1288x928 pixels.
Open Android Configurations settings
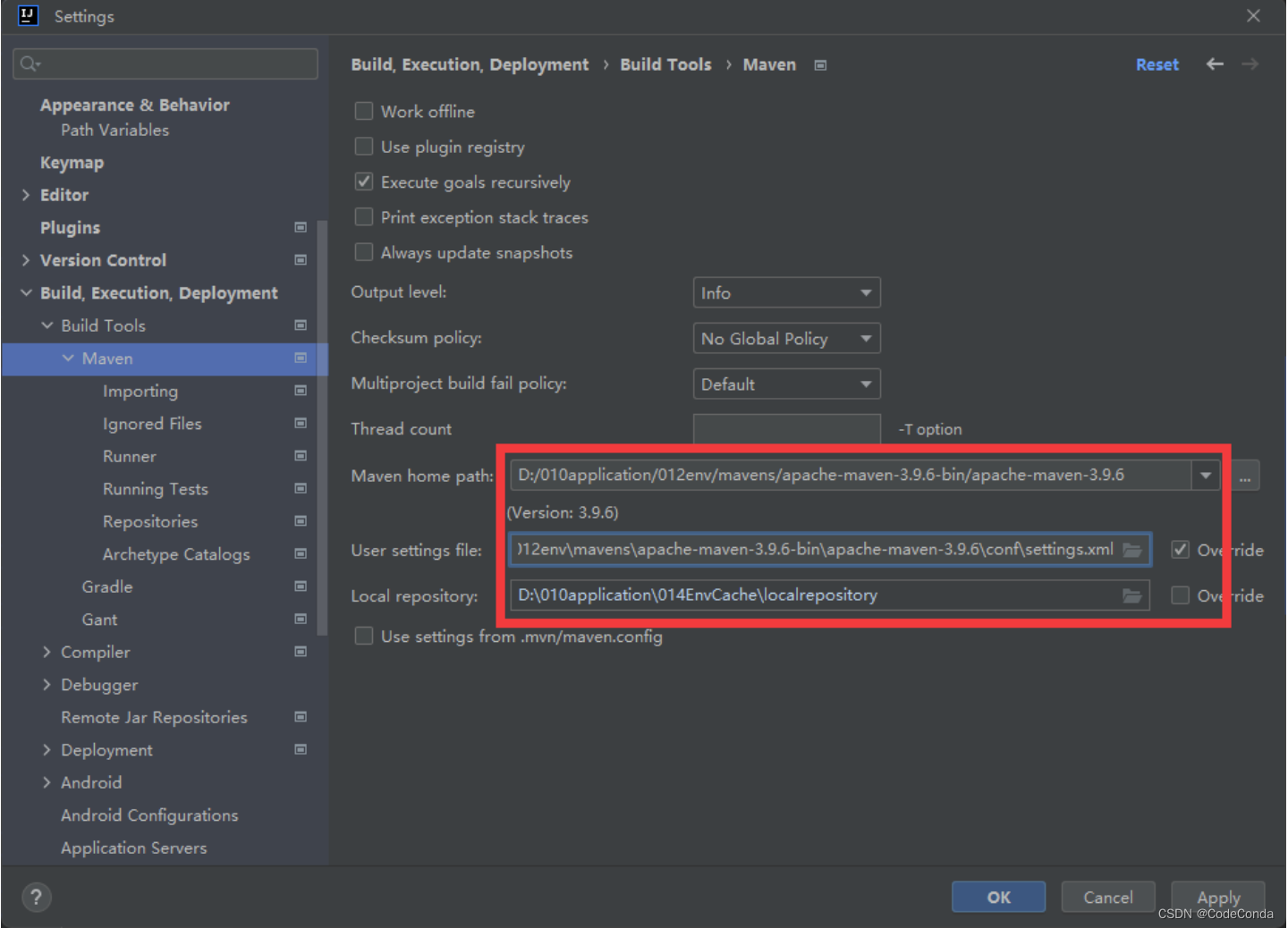[149, 815]
